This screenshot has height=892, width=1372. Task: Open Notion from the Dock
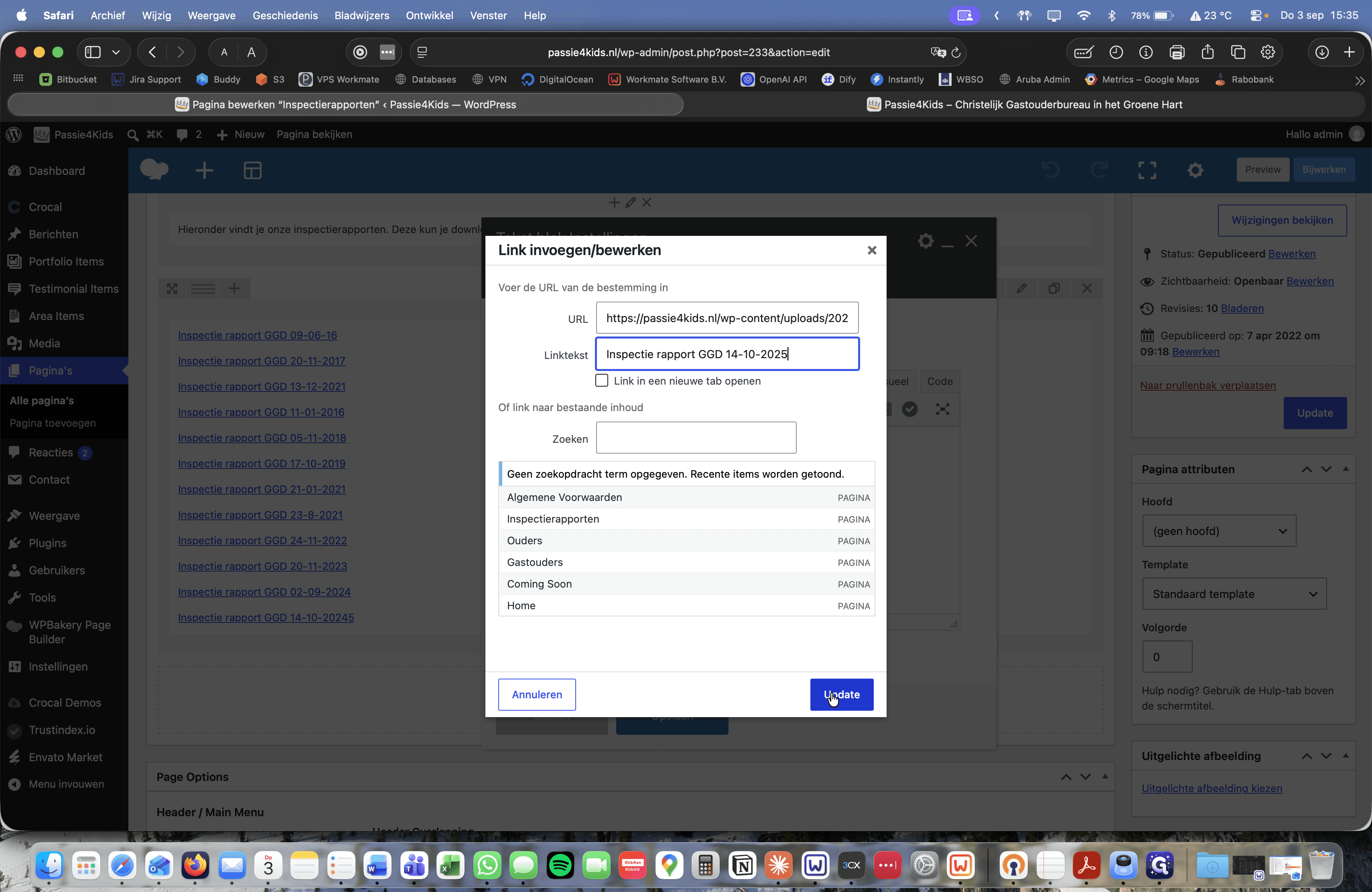click(742, 865)
